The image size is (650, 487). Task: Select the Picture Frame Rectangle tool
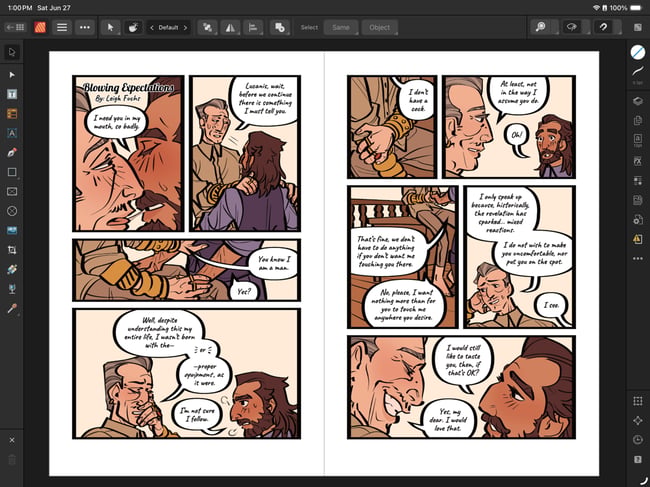tap(12, 191)
